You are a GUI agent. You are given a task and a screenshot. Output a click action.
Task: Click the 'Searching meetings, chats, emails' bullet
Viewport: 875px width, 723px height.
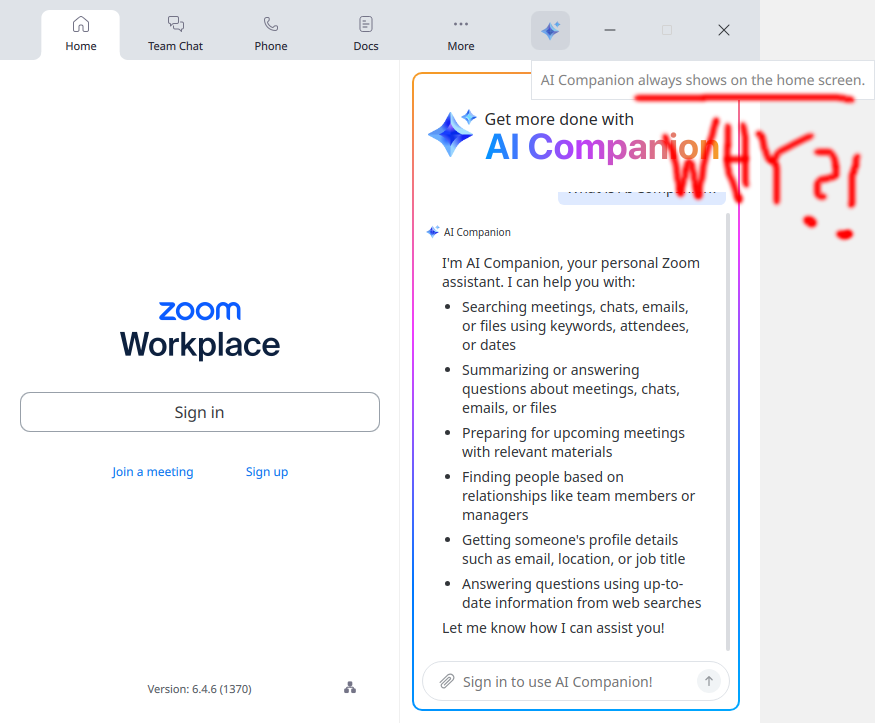click(575, 326)
